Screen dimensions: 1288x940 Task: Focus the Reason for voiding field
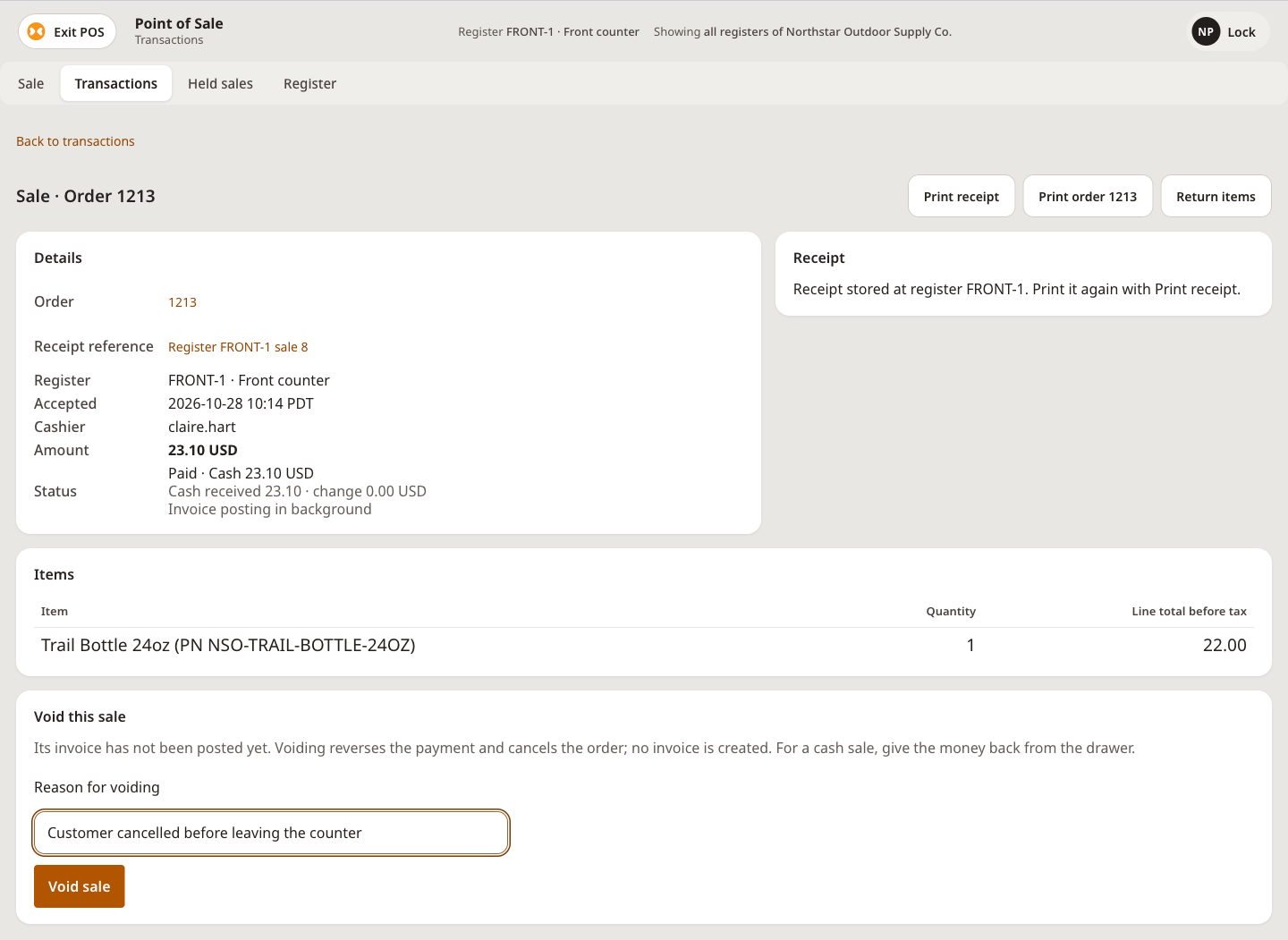pyautogui.click(x=271, y=833)
